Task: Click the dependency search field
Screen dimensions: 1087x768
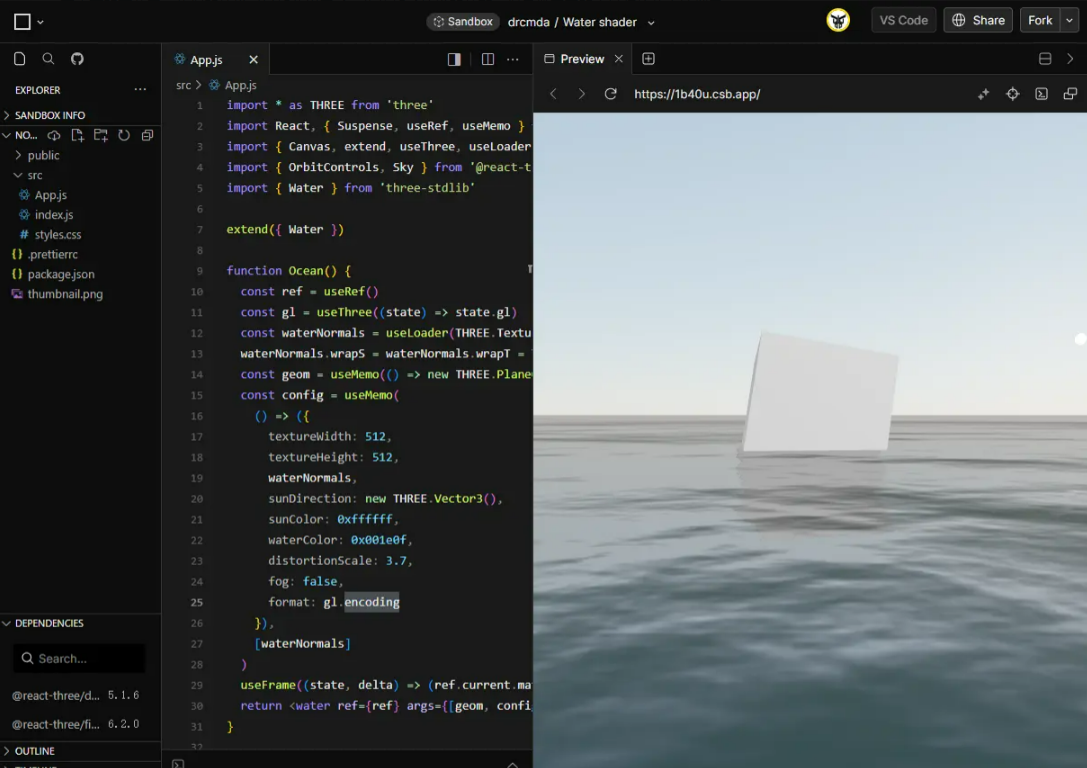Action: click(x=79, y=658)
